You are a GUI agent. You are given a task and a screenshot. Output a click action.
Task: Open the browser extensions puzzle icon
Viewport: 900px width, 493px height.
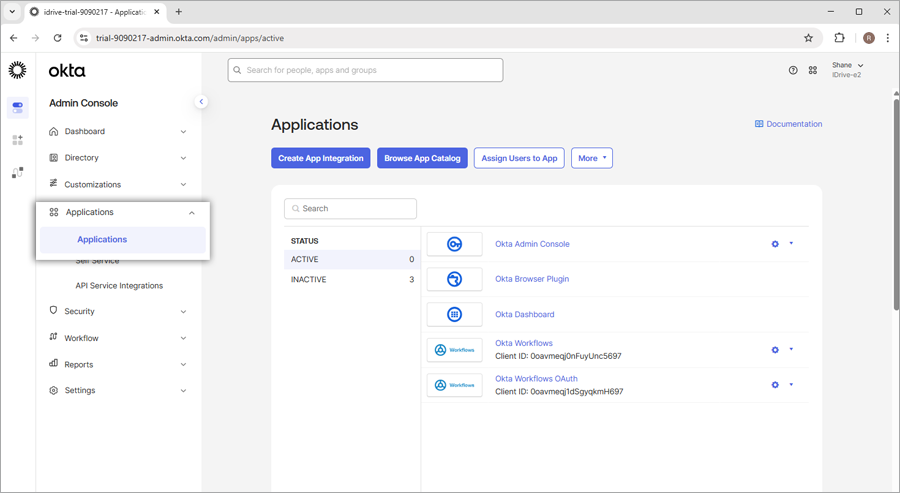point(839,38)
